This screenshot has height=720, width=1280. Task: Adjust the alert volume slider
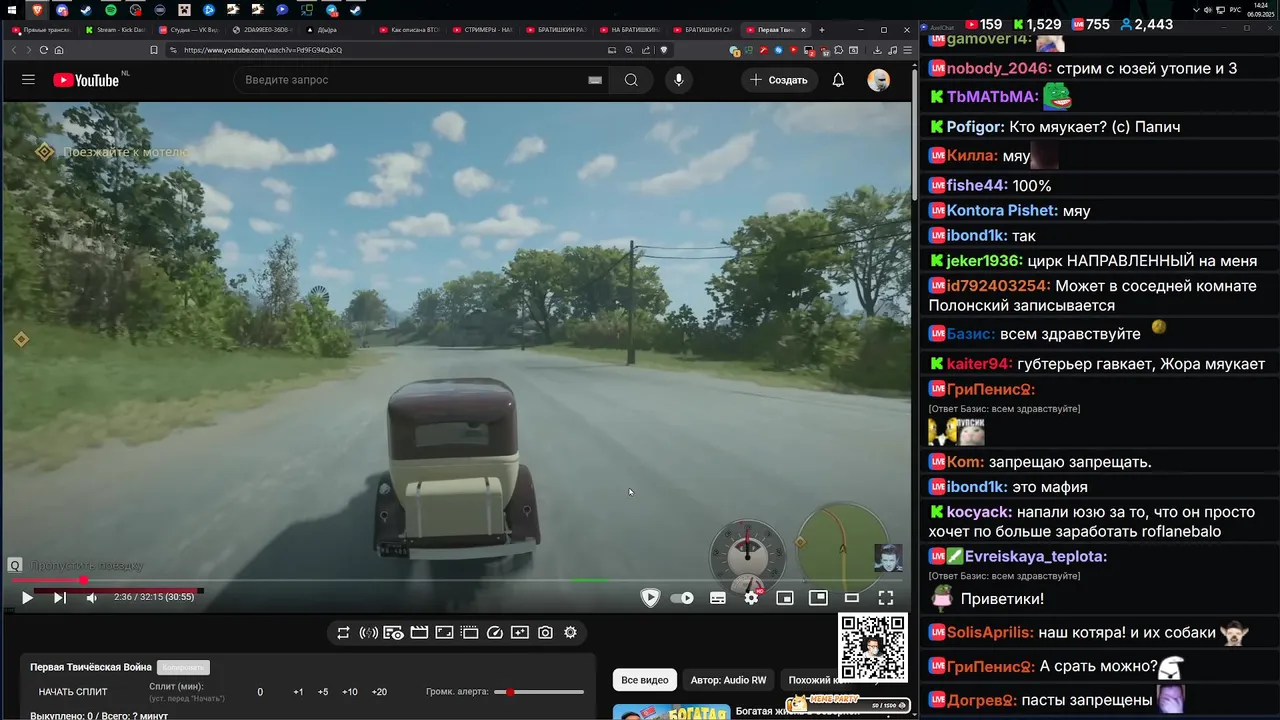pos(540,692)
